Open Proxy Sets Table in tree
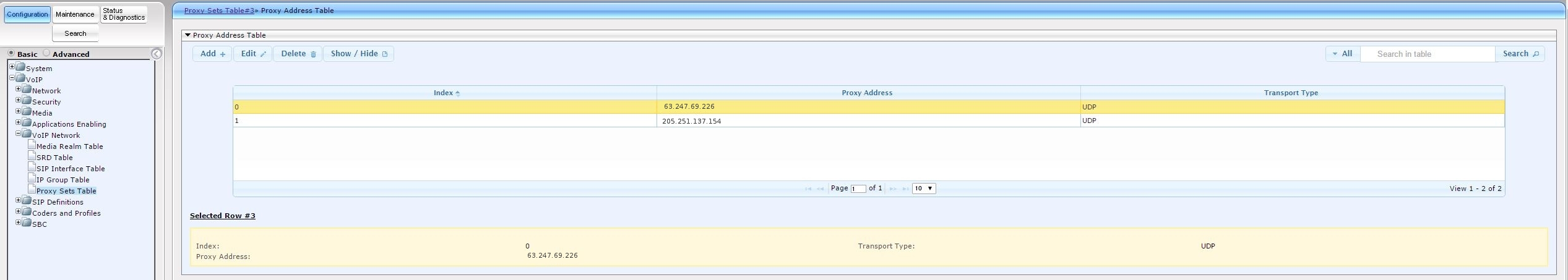 coord(66,191)
